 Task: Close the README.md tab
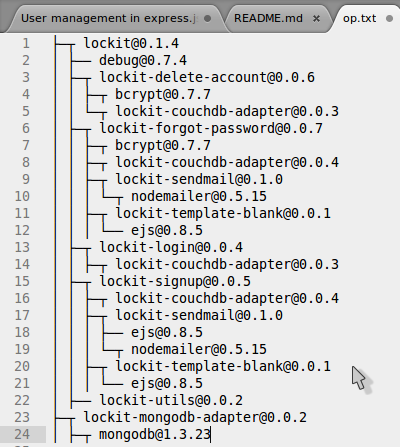316,19
